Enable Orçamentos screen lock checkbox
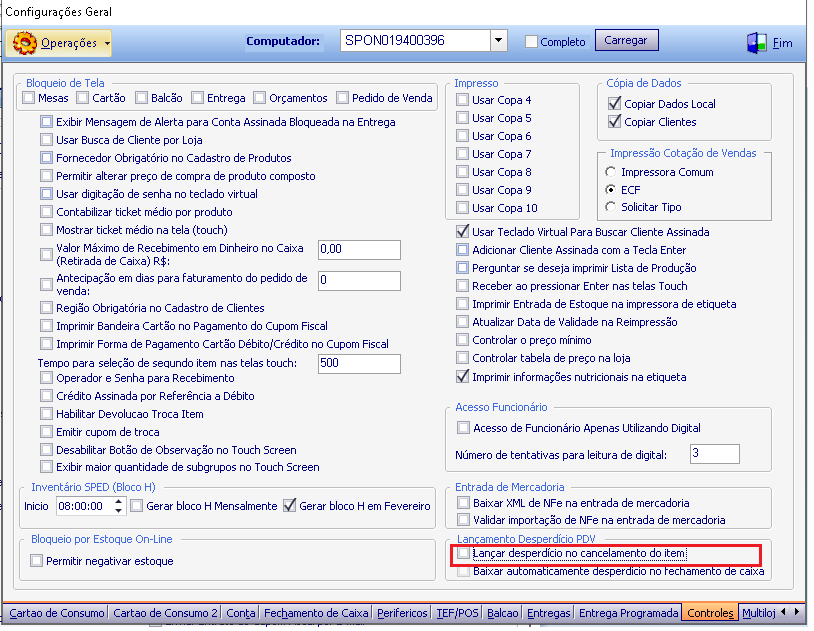The image size is (814, 631). point(260,98)
